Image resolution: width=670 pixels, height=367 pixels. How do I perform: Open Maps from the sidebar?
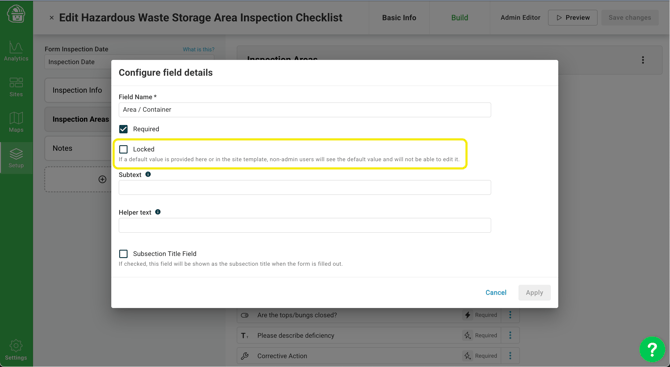16,122
